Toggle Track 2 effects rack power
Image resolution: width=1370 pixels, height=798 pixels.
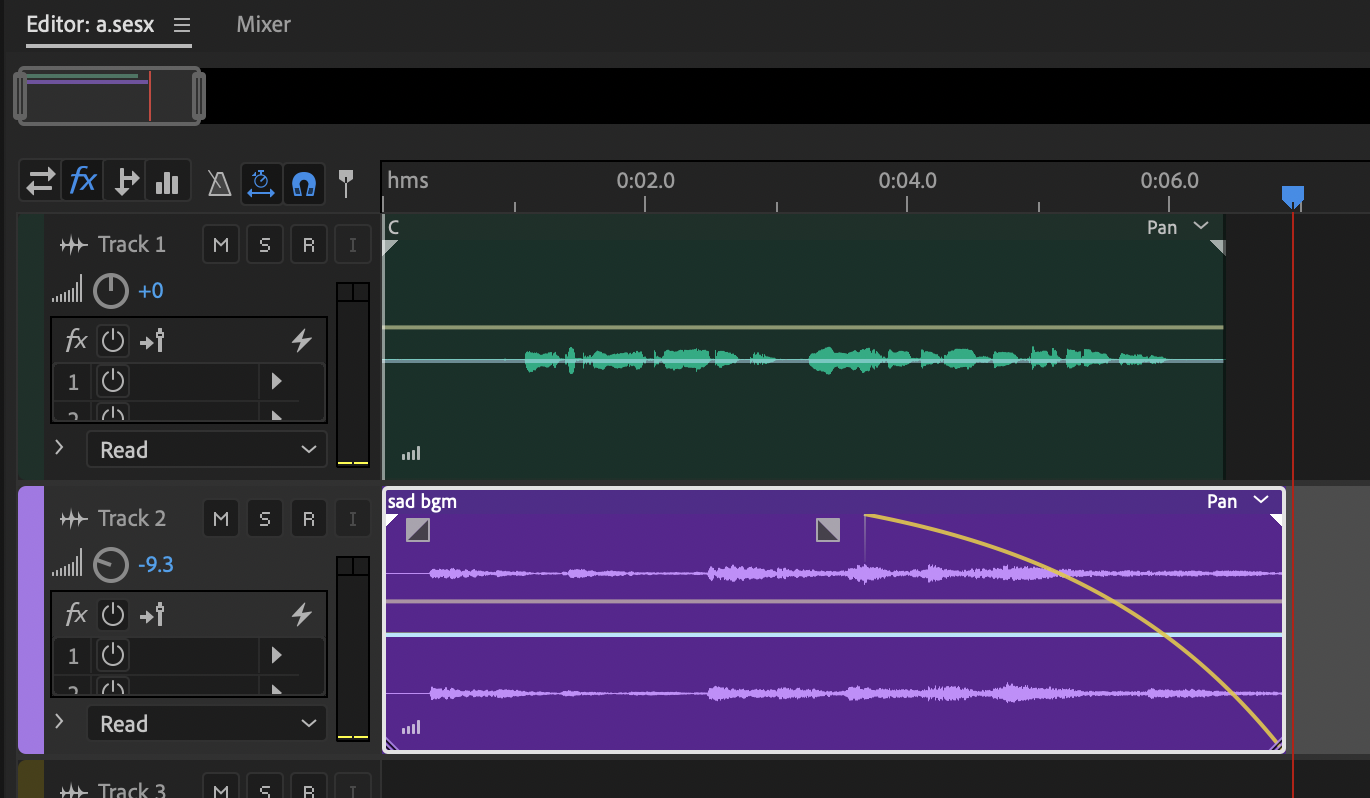click(x=113, y=614)
